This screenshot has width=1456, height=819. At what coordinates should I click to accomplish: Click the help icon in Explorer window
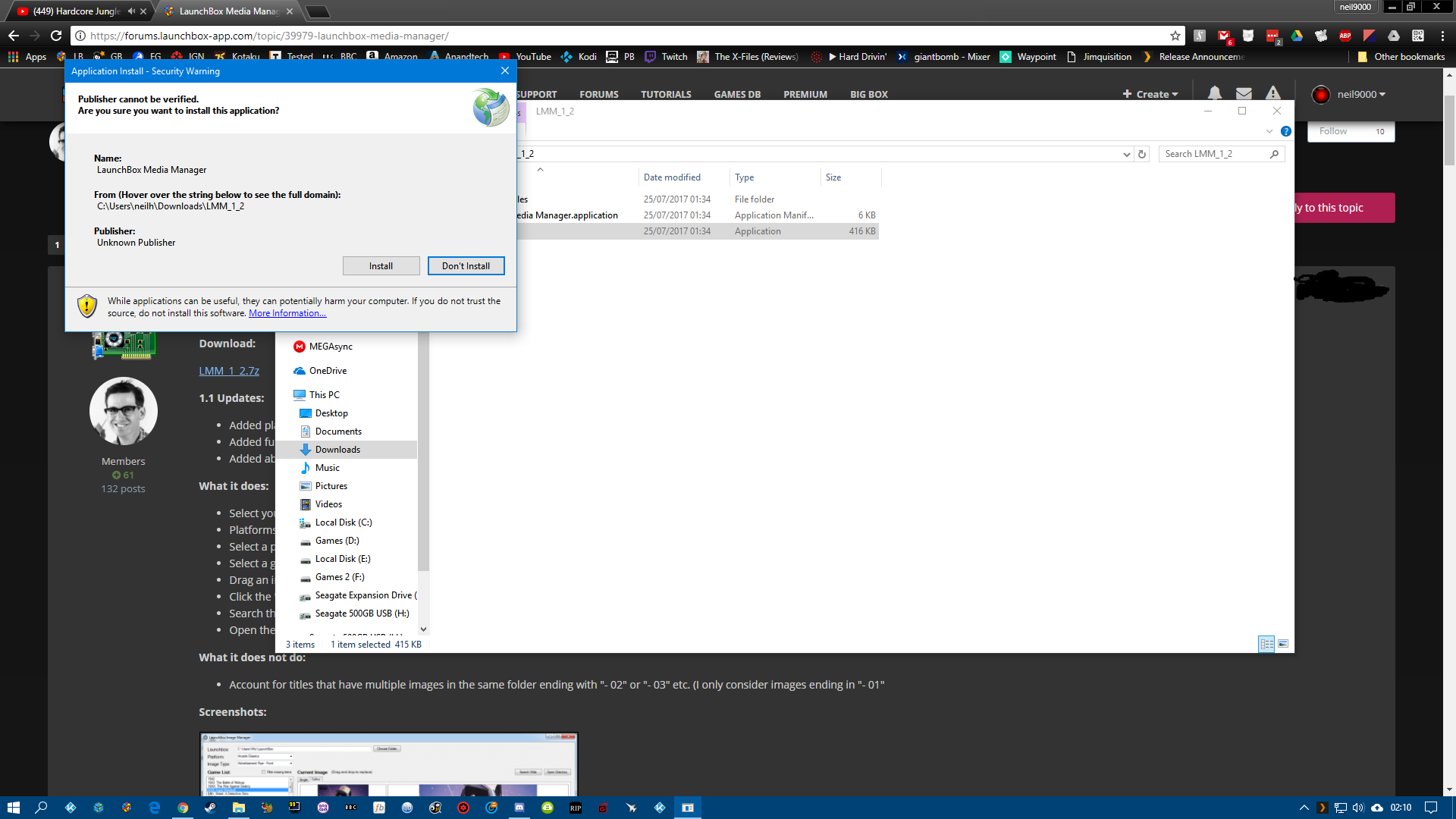click(x=1286, y=131)
